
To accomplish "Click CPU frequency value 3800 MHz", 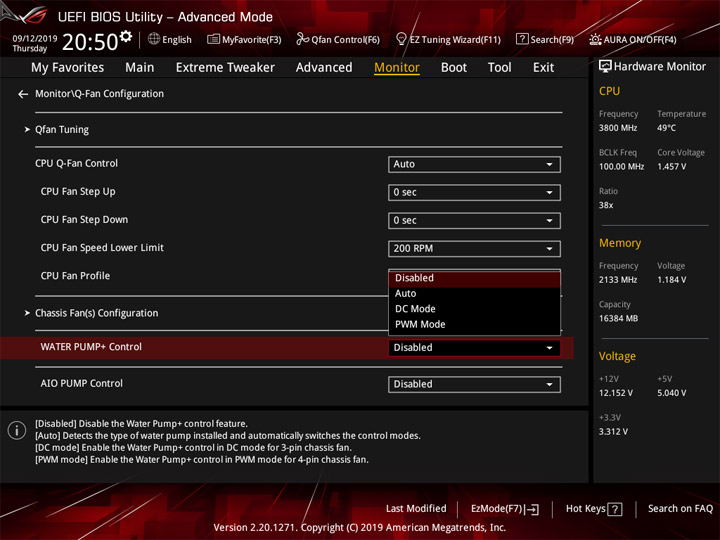I will (618, 128).
